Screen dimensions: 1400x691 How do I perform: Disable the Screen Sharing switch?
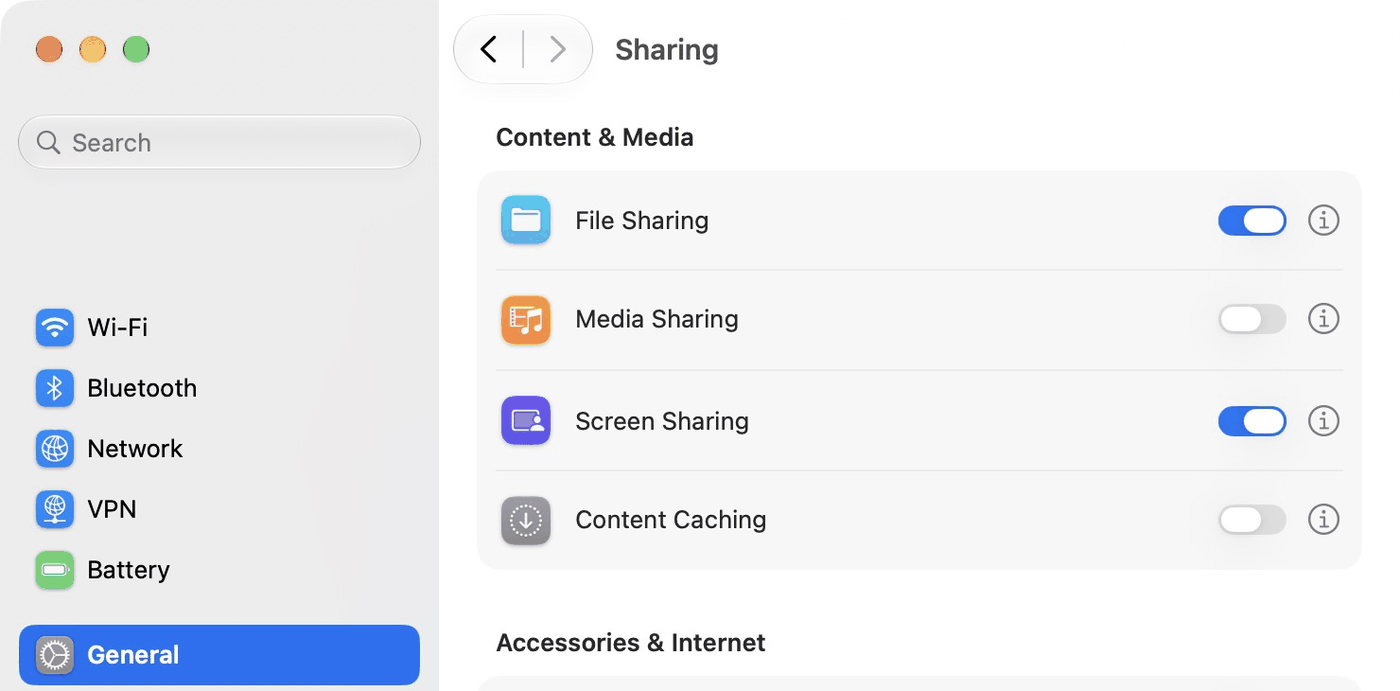pos(1252,421)
